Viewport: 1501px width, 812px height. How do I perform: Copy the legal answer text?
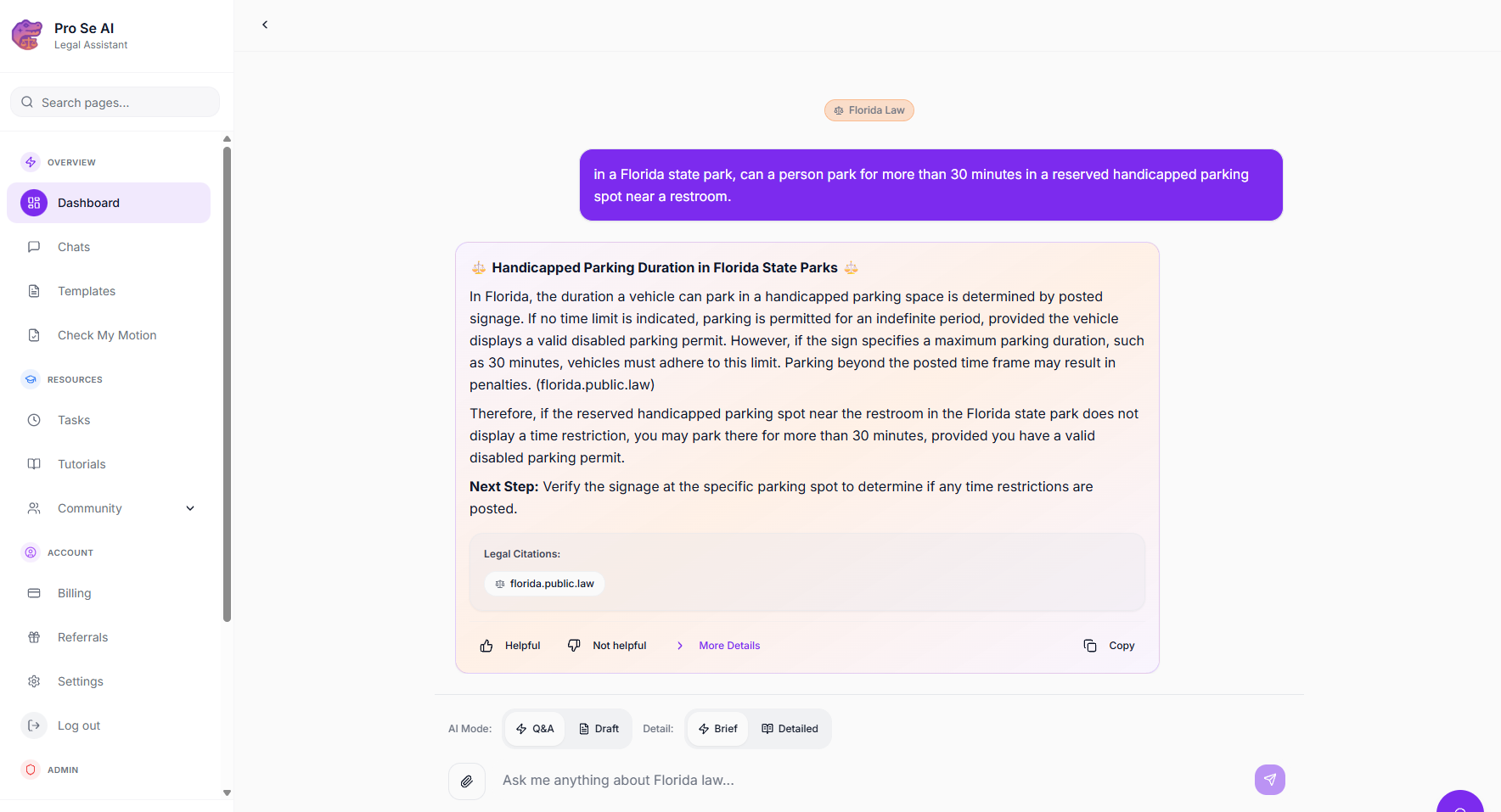coord(1108,645)
